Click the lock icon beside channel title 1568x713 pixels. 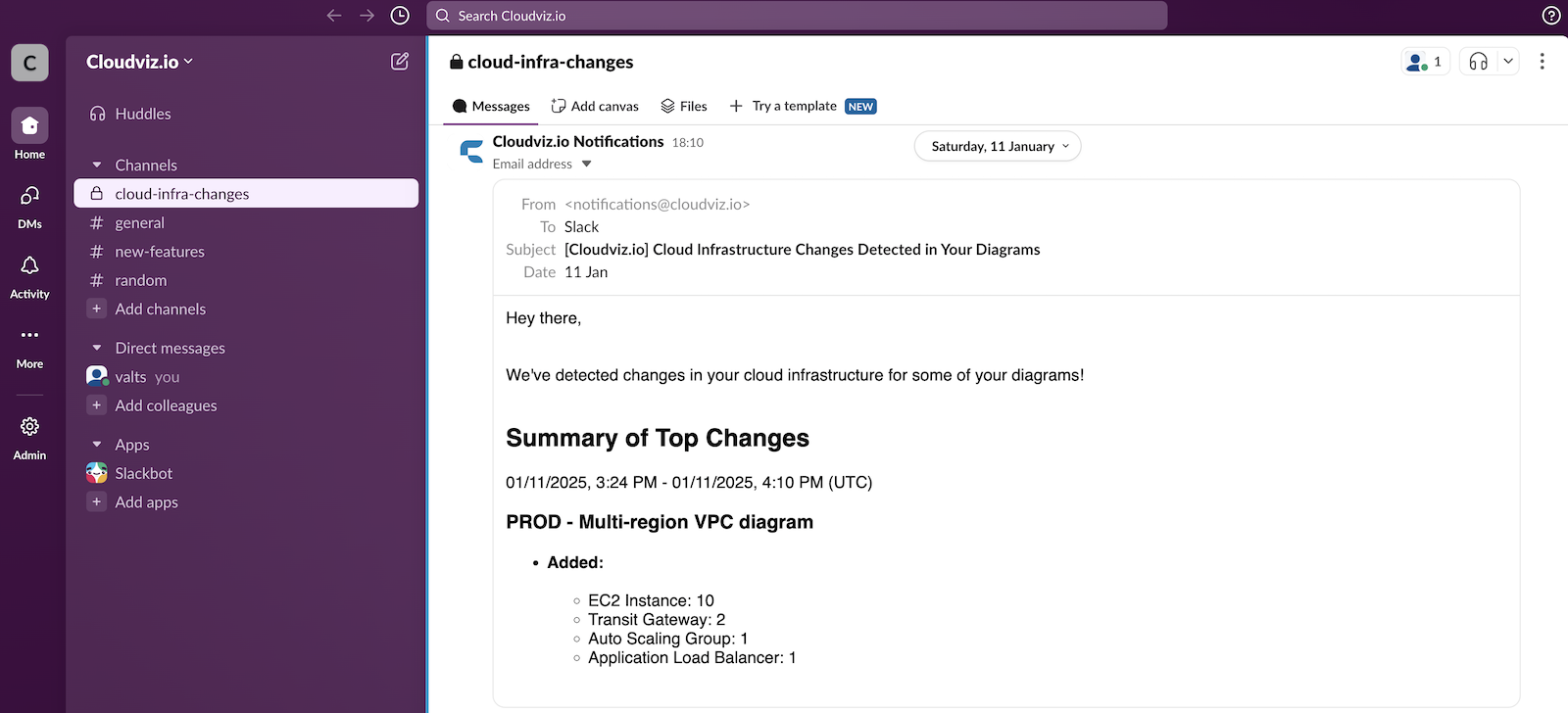[456, 62]
